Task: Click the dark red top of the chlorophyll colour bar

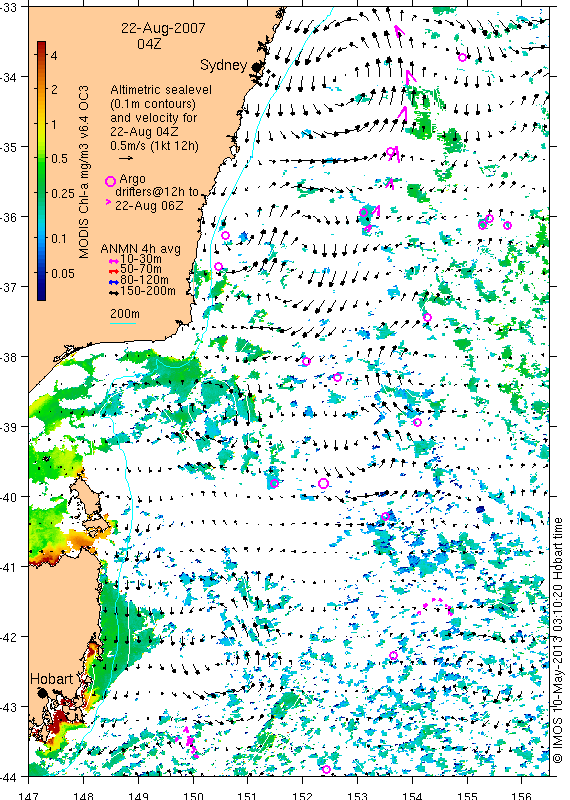Action: [41, 46]
